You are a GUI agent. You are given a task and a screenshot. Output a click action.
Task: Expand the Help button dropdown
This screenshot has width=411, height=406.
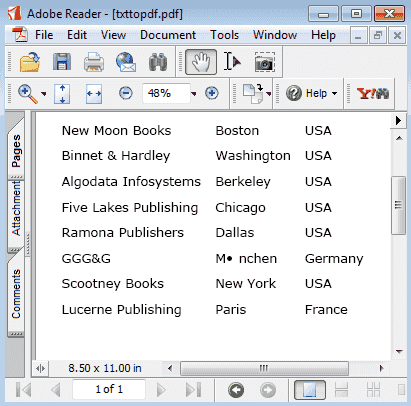(334, 93)
